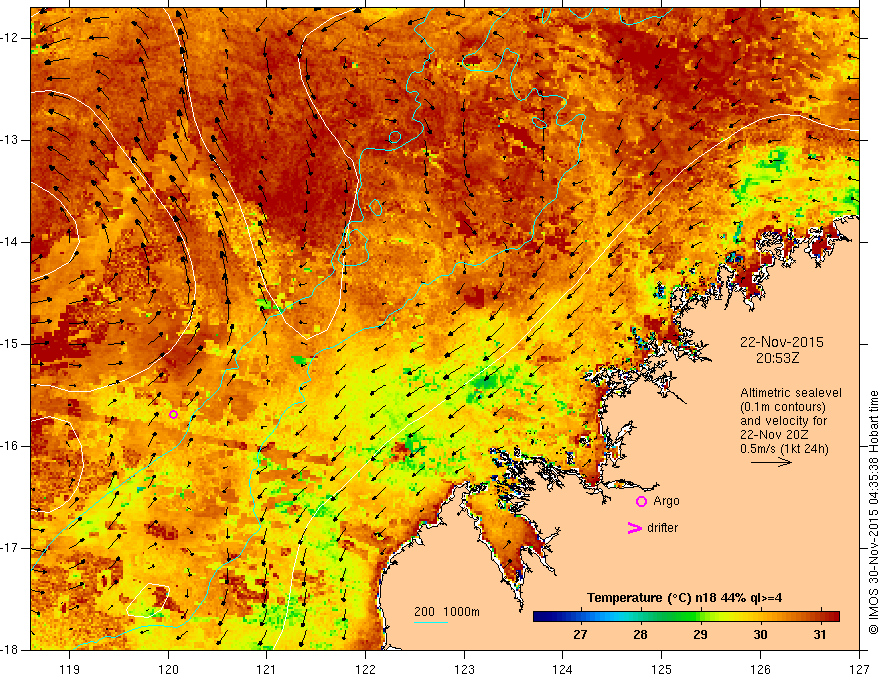Click the magenta drifter legend symbol

pos(634,528)
